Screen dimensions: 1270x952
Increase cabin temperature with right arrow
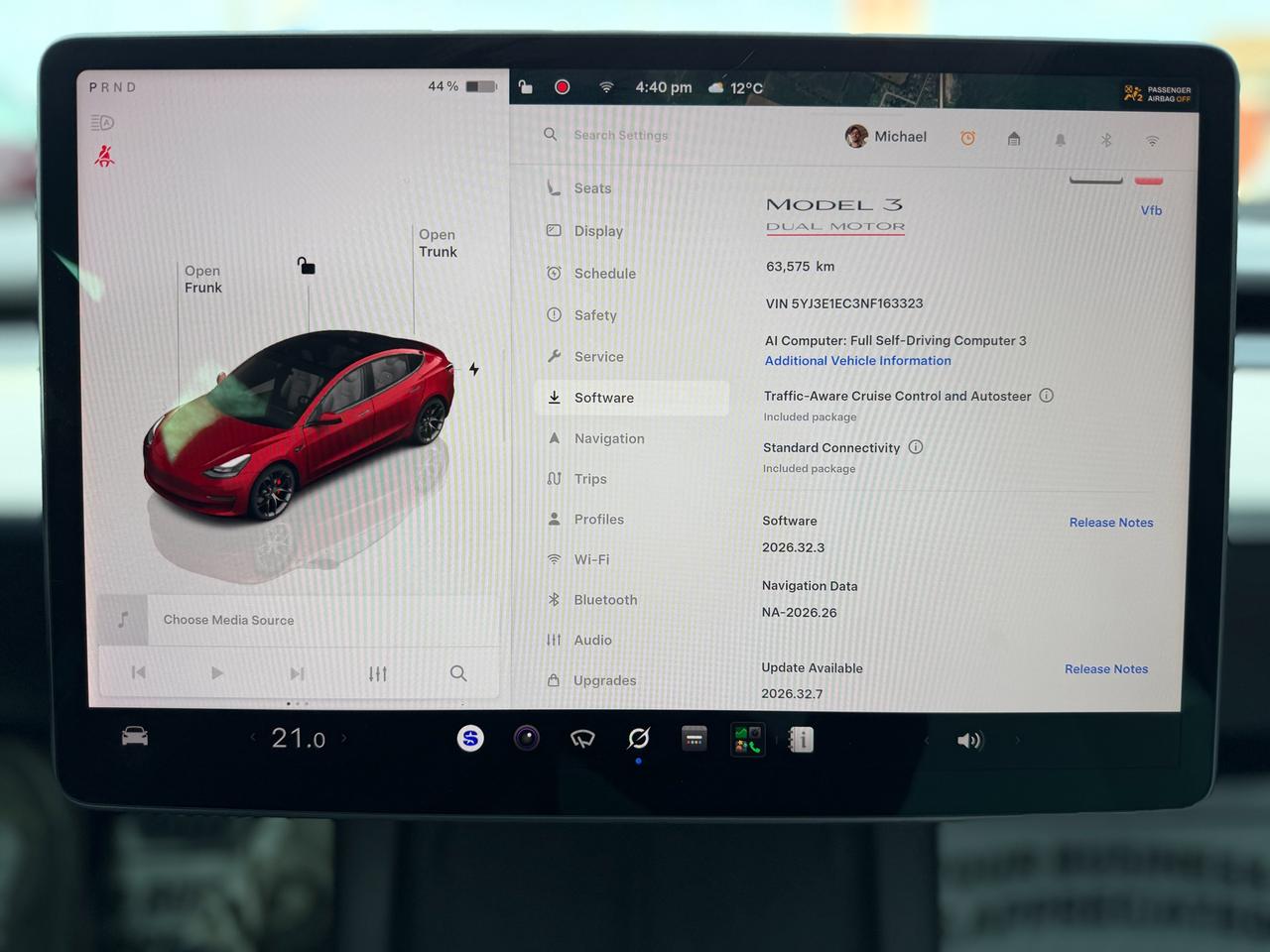tap(344, 738)
